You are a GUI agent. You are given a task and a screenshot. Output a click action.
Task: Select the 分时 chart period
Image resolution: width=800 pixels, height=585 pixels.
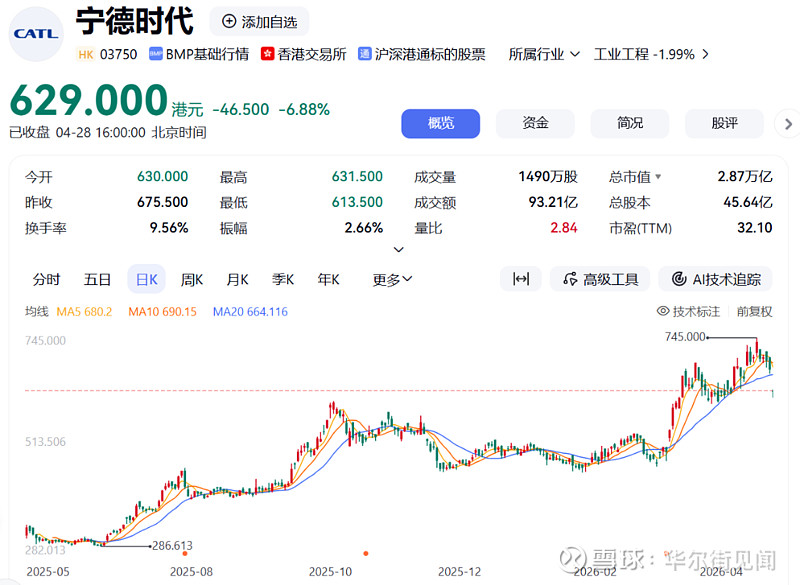coord(46,279)
